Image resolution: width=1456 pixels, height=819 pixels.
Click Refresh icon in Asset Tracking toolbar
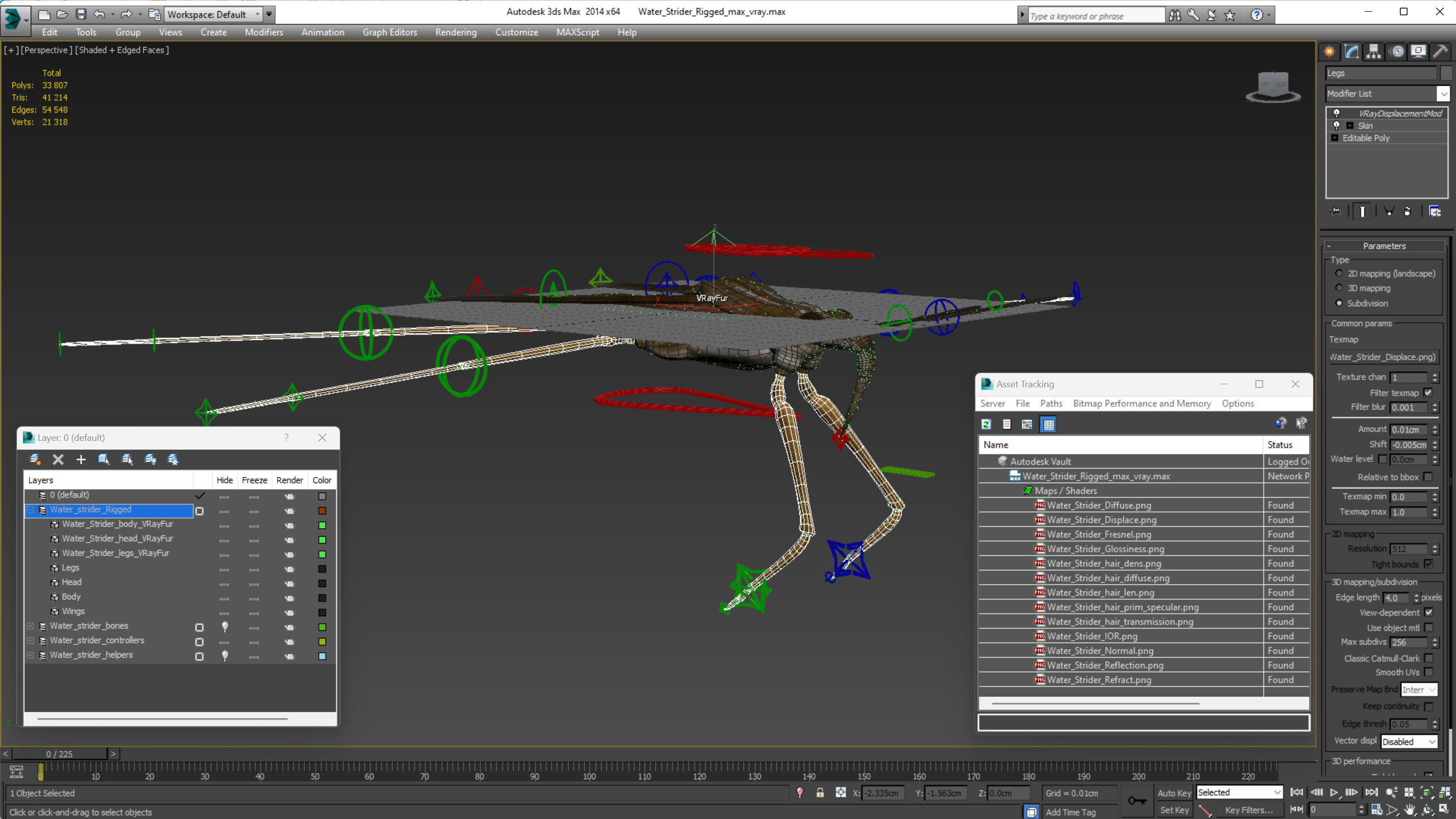click(986, 425)
